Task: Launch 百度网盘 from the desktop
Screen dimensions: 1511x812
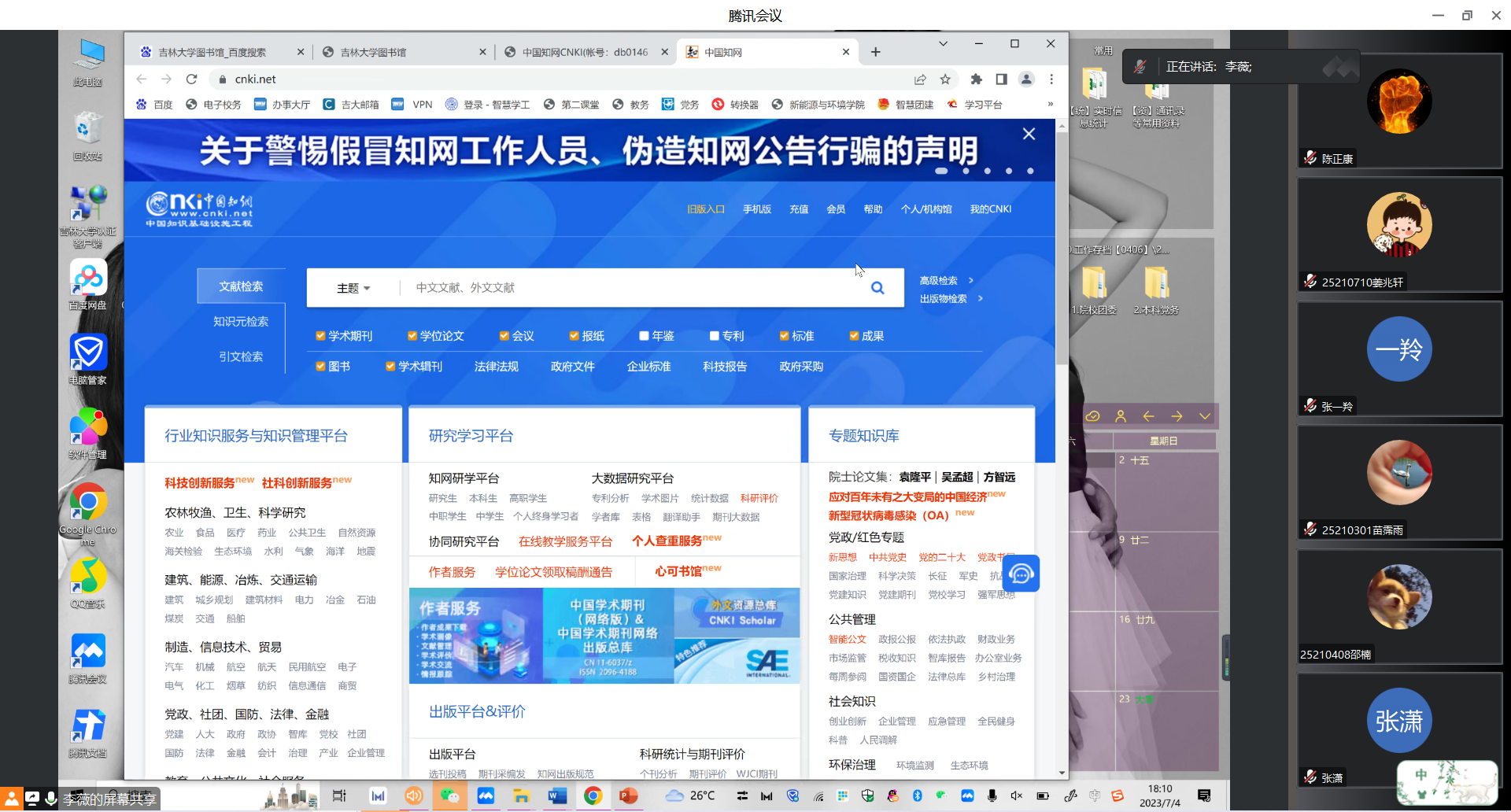Action: tap(88, 279)
